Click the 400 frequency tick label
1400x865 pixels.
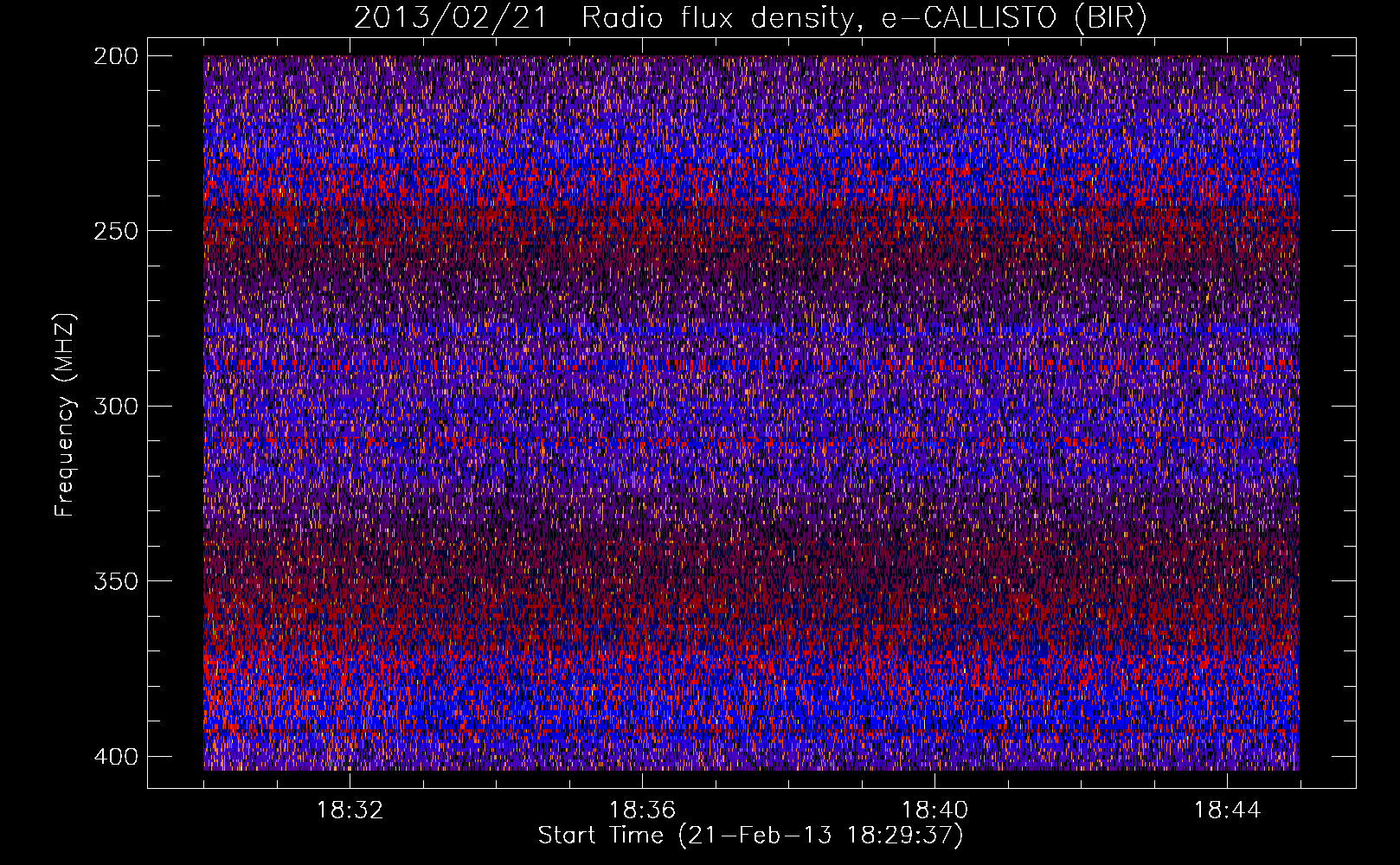tap(115, 757)
